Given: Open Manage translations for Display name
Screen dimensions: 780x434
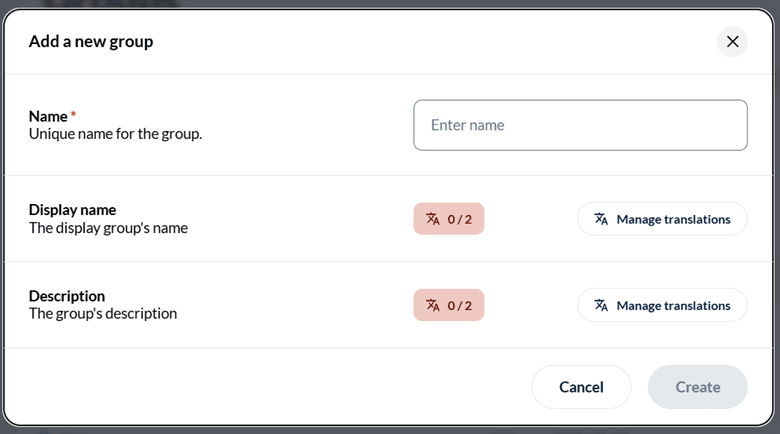Looking at the screenshot, I should [x=662, y=218].
